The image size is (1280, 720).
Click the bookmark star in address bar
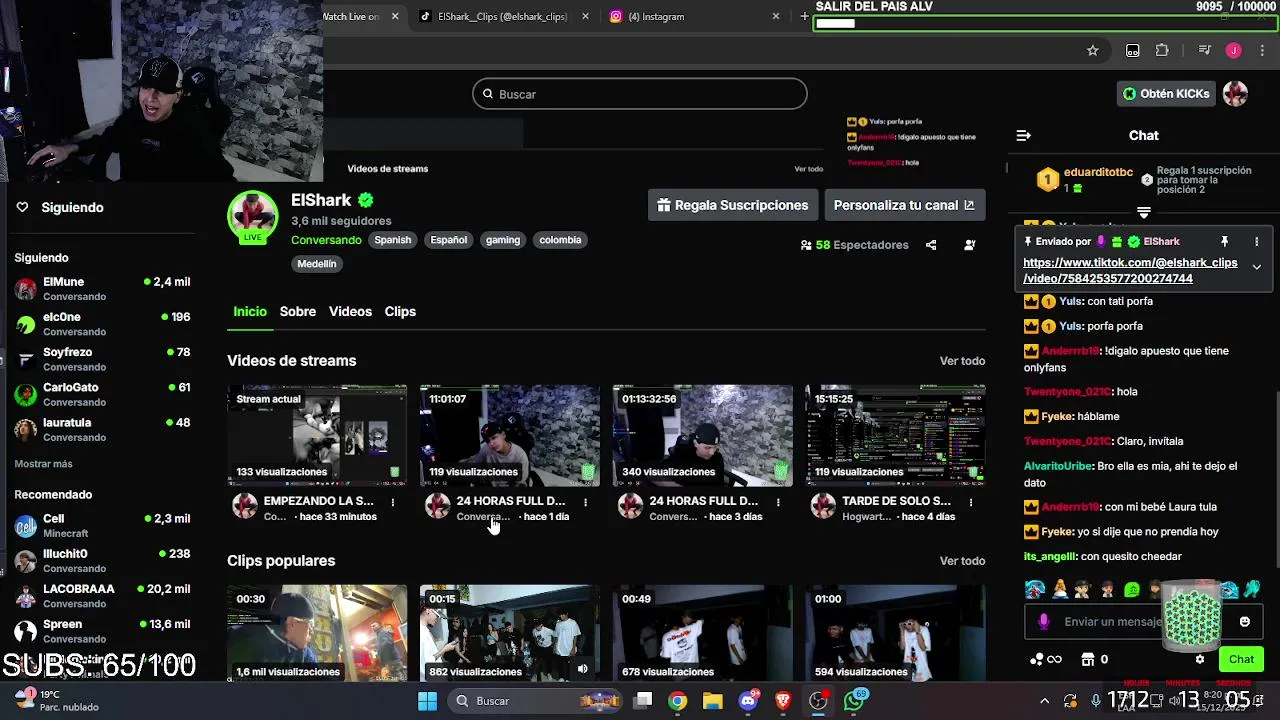[x=1092, y=51]
